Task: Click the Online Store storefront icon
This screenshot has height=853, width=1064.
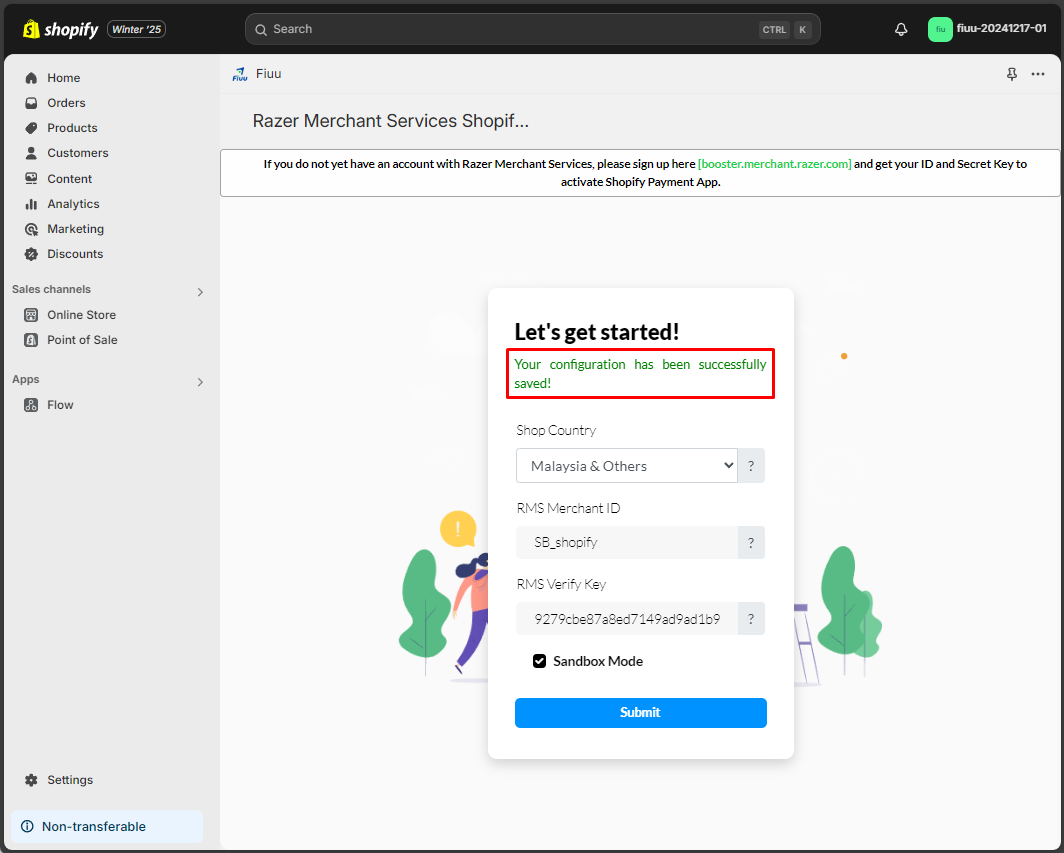Action: 31,315
